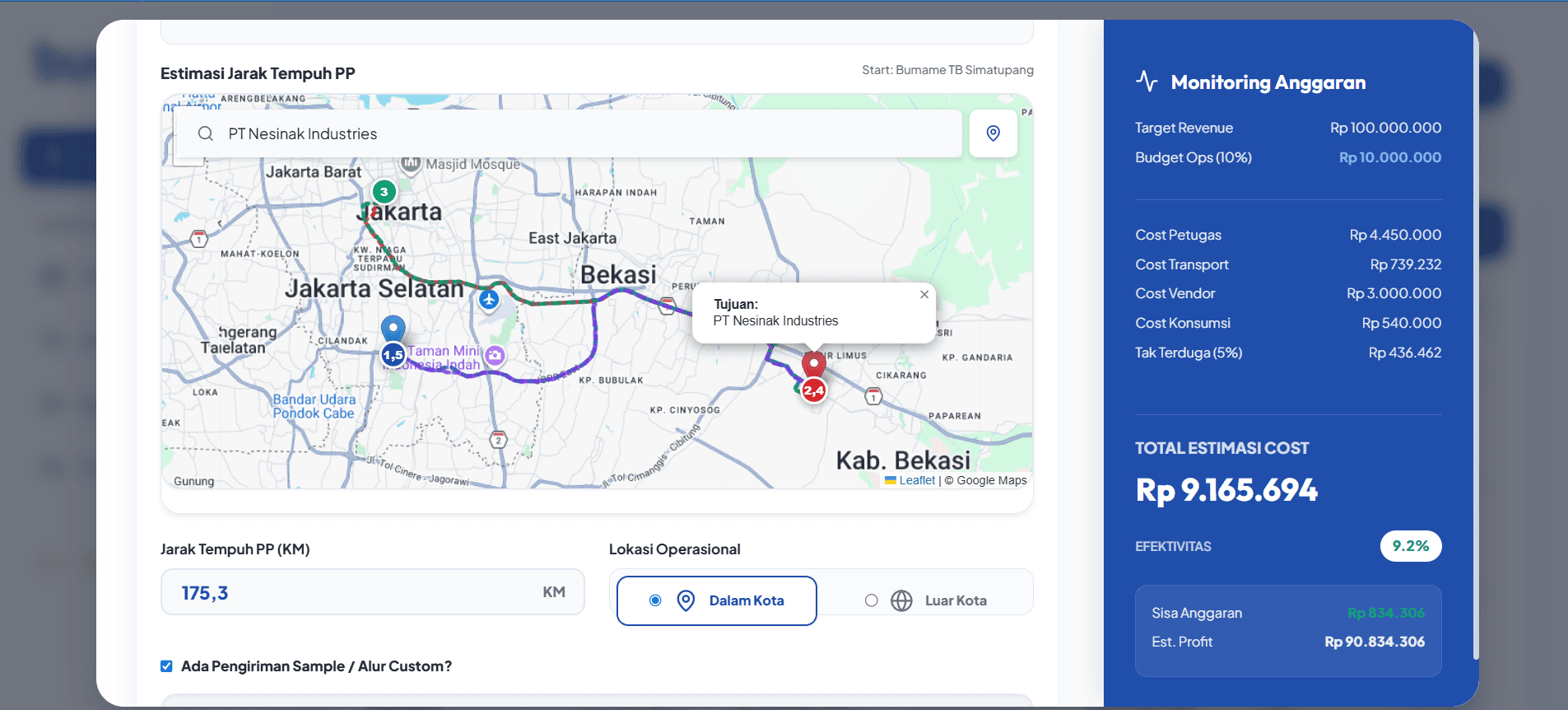The height and width of the screenshot is (710, 1568).
Task: Click the TOTAL ESTIMASI COST heading
Action: tap(1222, 448)
